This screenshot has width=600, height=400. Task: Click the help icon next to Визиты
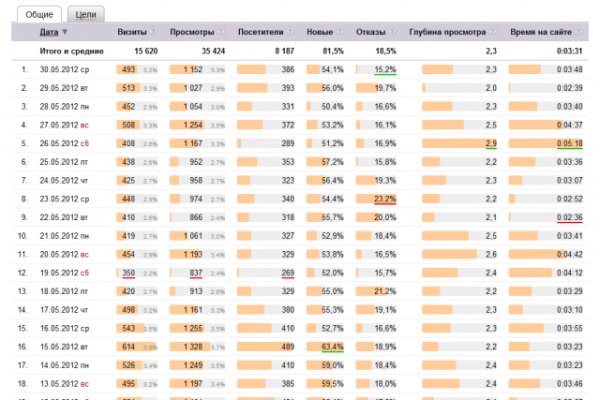coord(155,33)
